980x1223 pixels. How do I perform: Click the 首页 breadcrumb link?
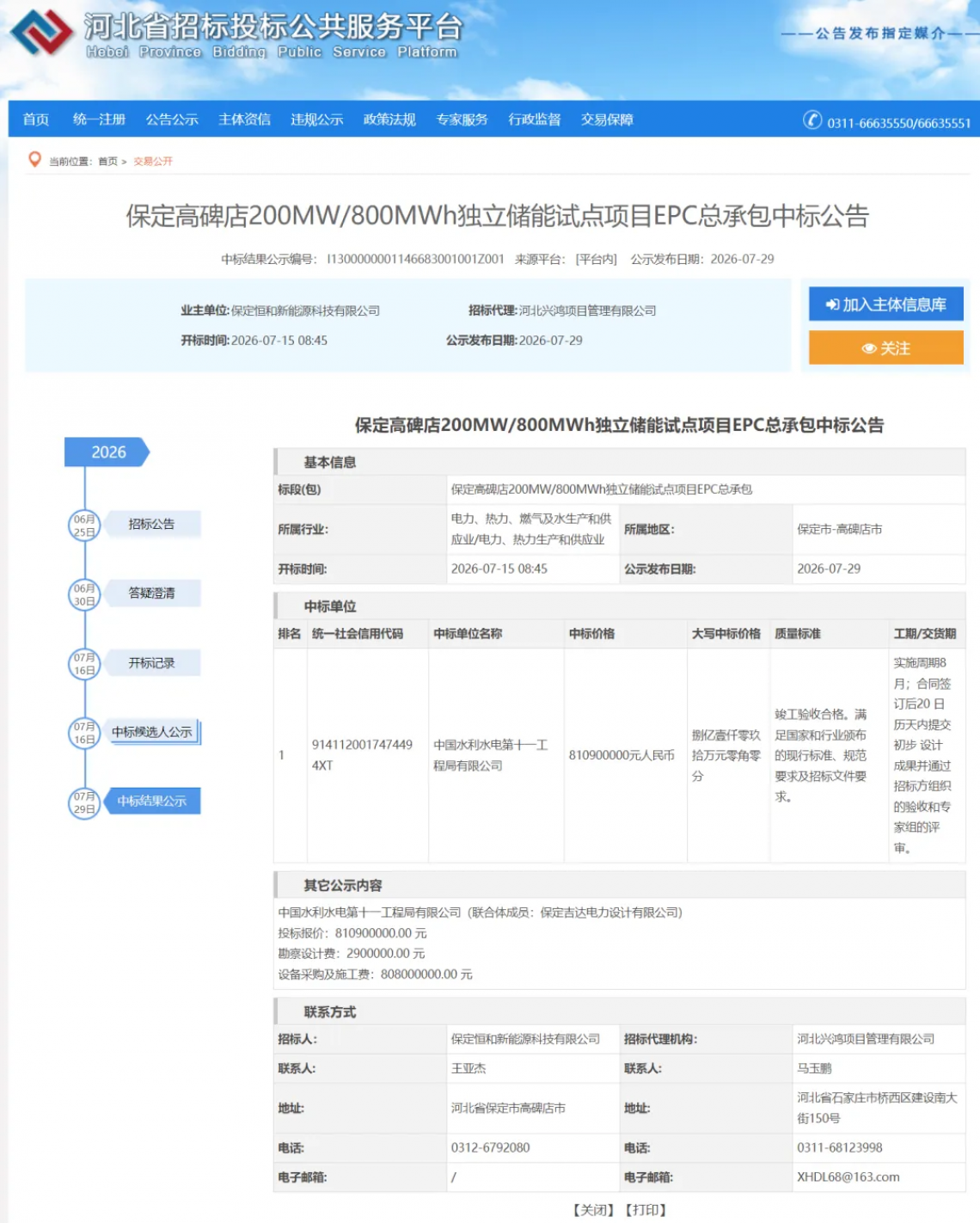[x=107, y=162]
